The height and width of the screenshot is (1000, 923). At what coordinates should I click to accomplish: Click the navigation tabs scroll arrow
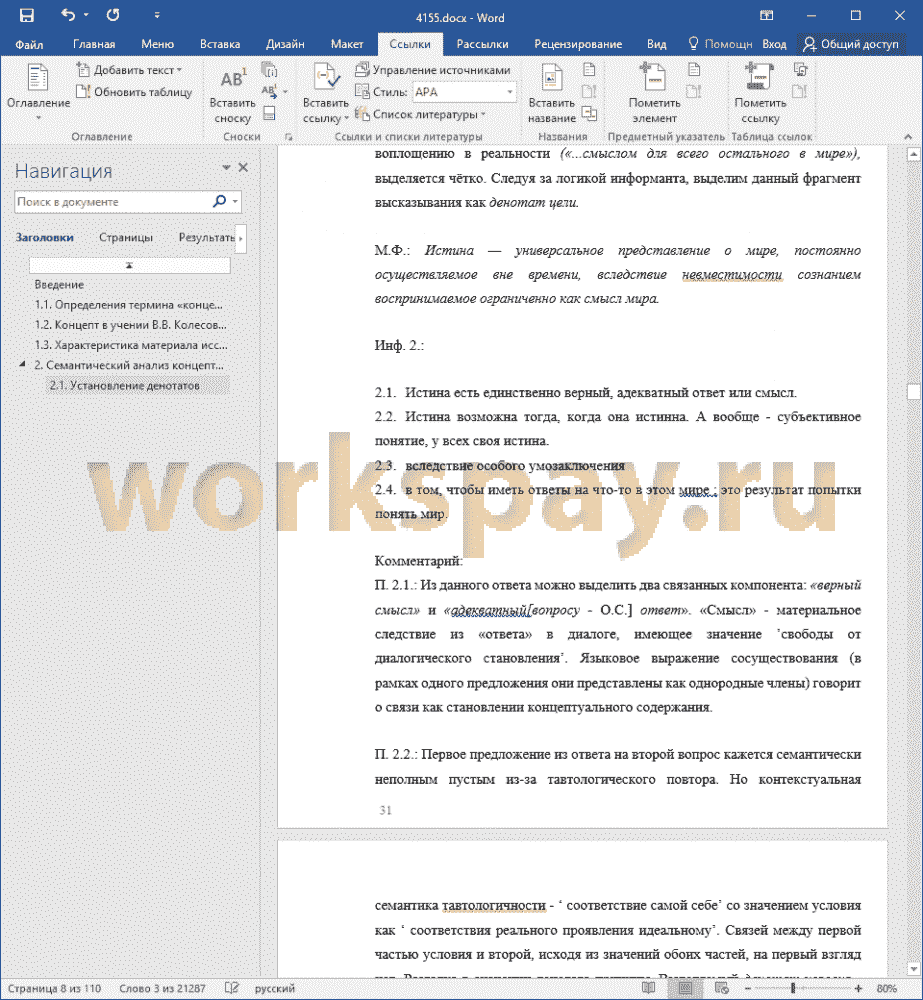click(x=240, y=238)
